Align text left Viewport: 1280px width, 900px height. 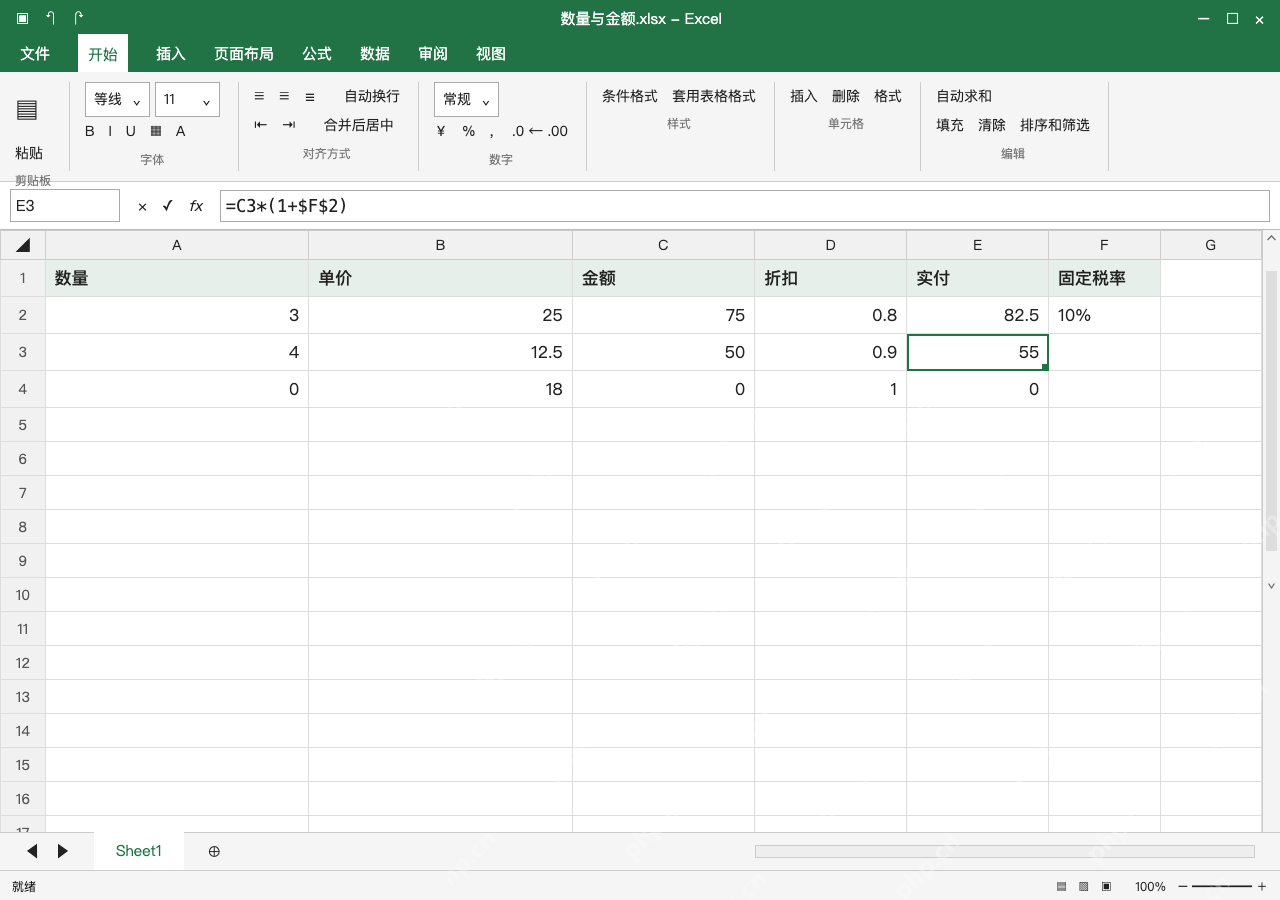259,96
